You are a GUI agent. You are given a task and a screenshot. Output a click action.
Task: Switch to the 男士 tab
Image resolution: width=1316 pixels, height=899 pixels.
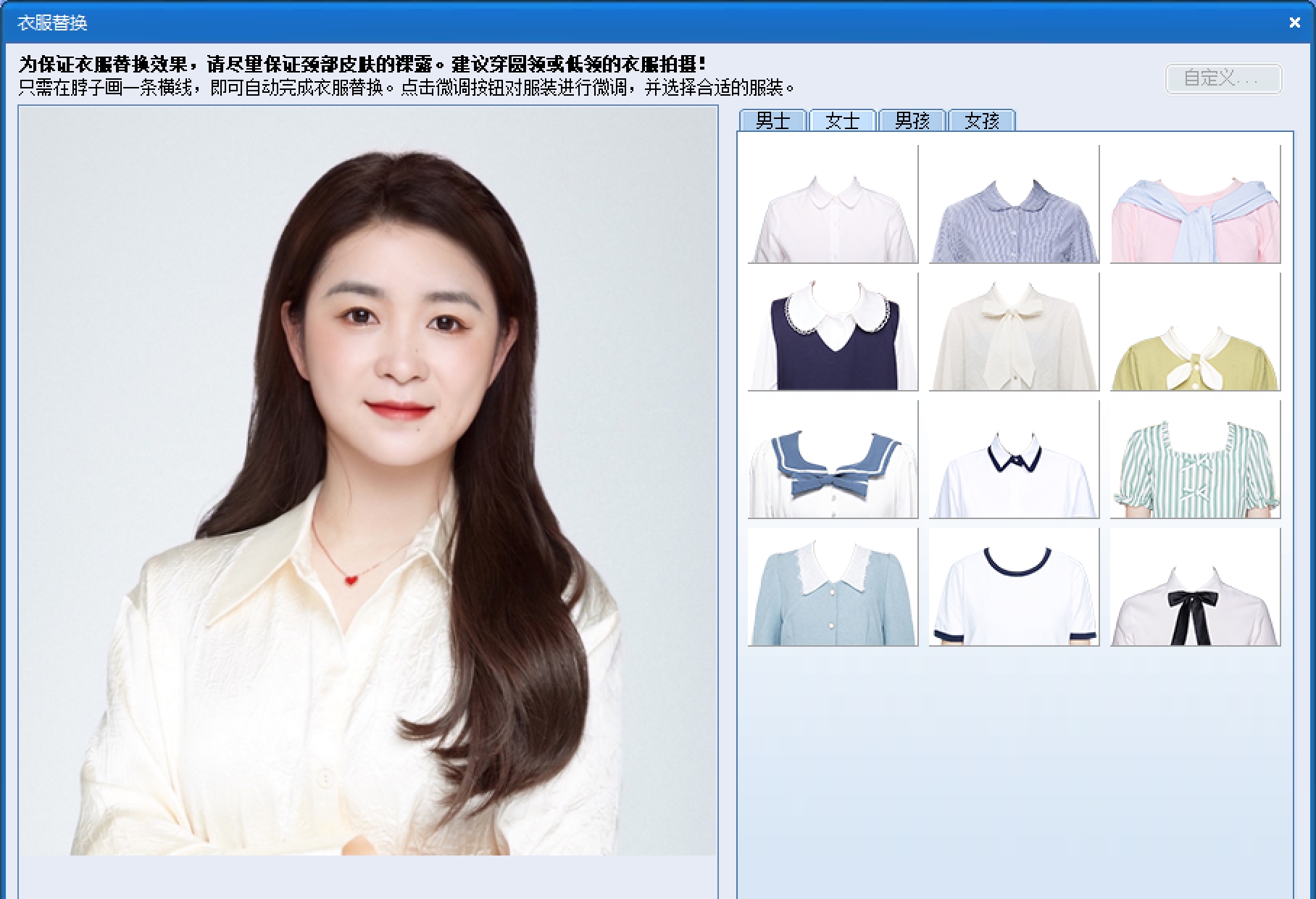click(x=772, y=120)
